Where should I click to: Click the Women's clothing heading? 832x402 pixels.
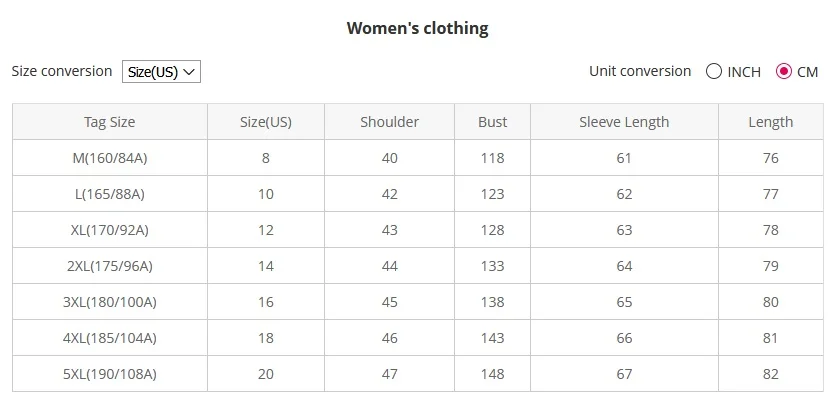pyautogui.click(x=418, y=28)
